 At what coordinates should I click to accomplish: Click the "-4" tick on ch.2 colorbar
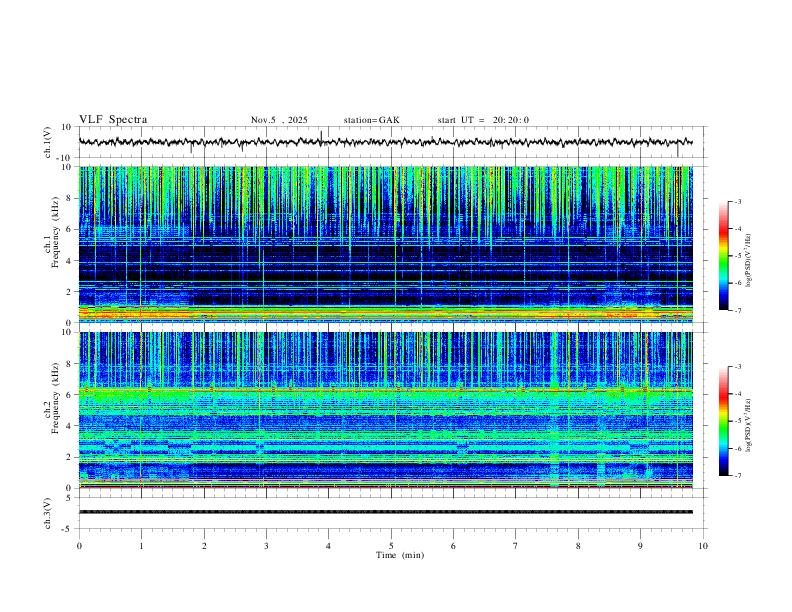pyautogui.click(x=737, y=393)
